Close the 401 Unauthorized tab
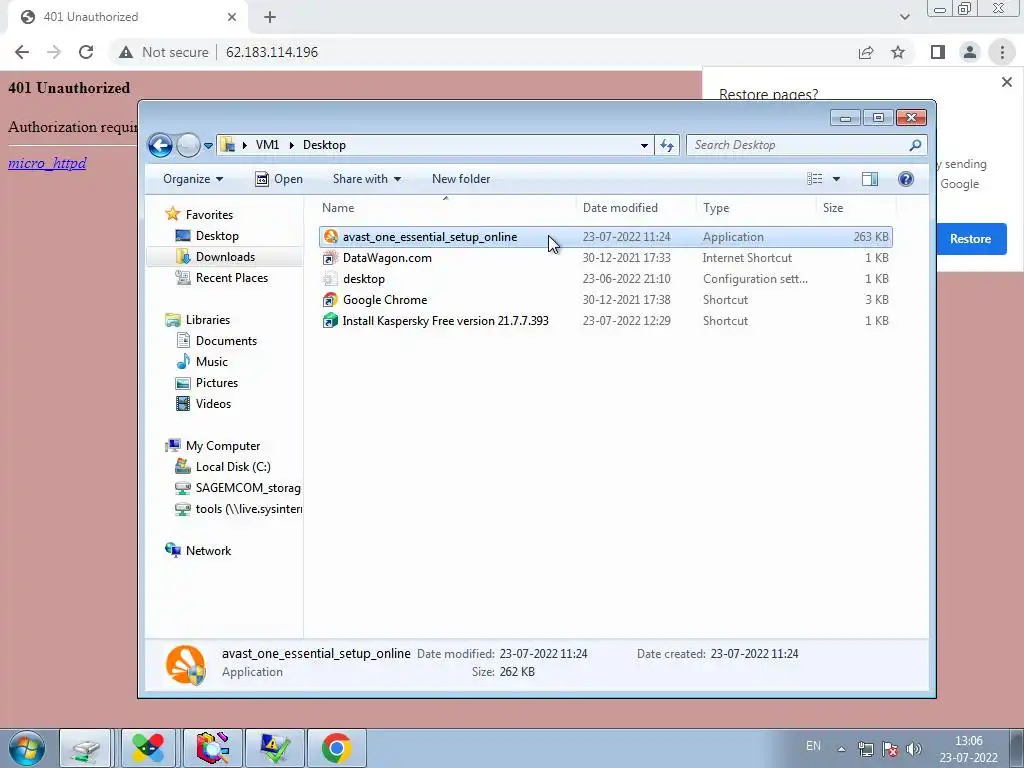1024x768 pixels. pos(232,17)
